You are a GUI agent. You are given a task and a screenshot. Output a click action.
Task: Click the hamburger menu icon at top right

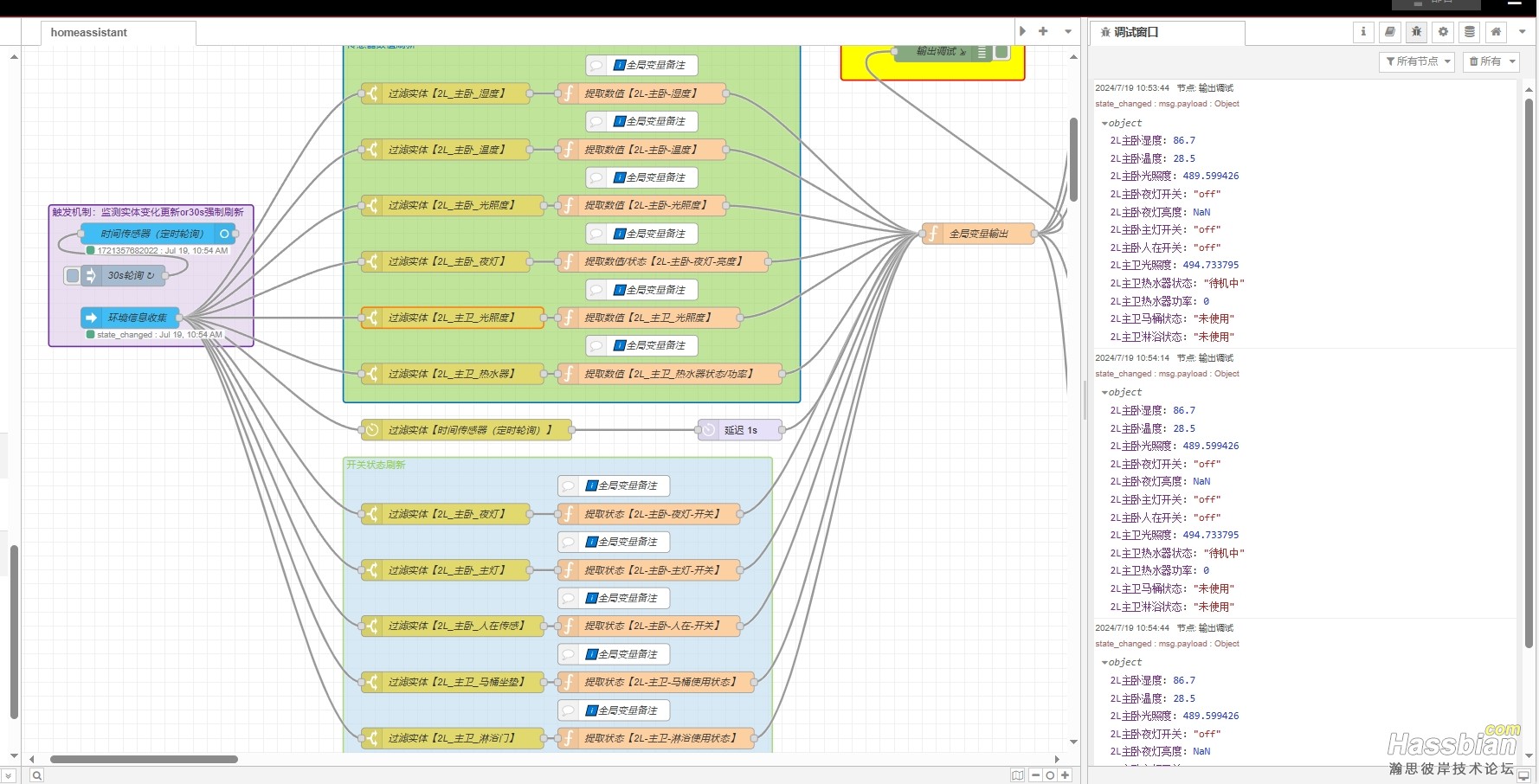[1515, 4]
